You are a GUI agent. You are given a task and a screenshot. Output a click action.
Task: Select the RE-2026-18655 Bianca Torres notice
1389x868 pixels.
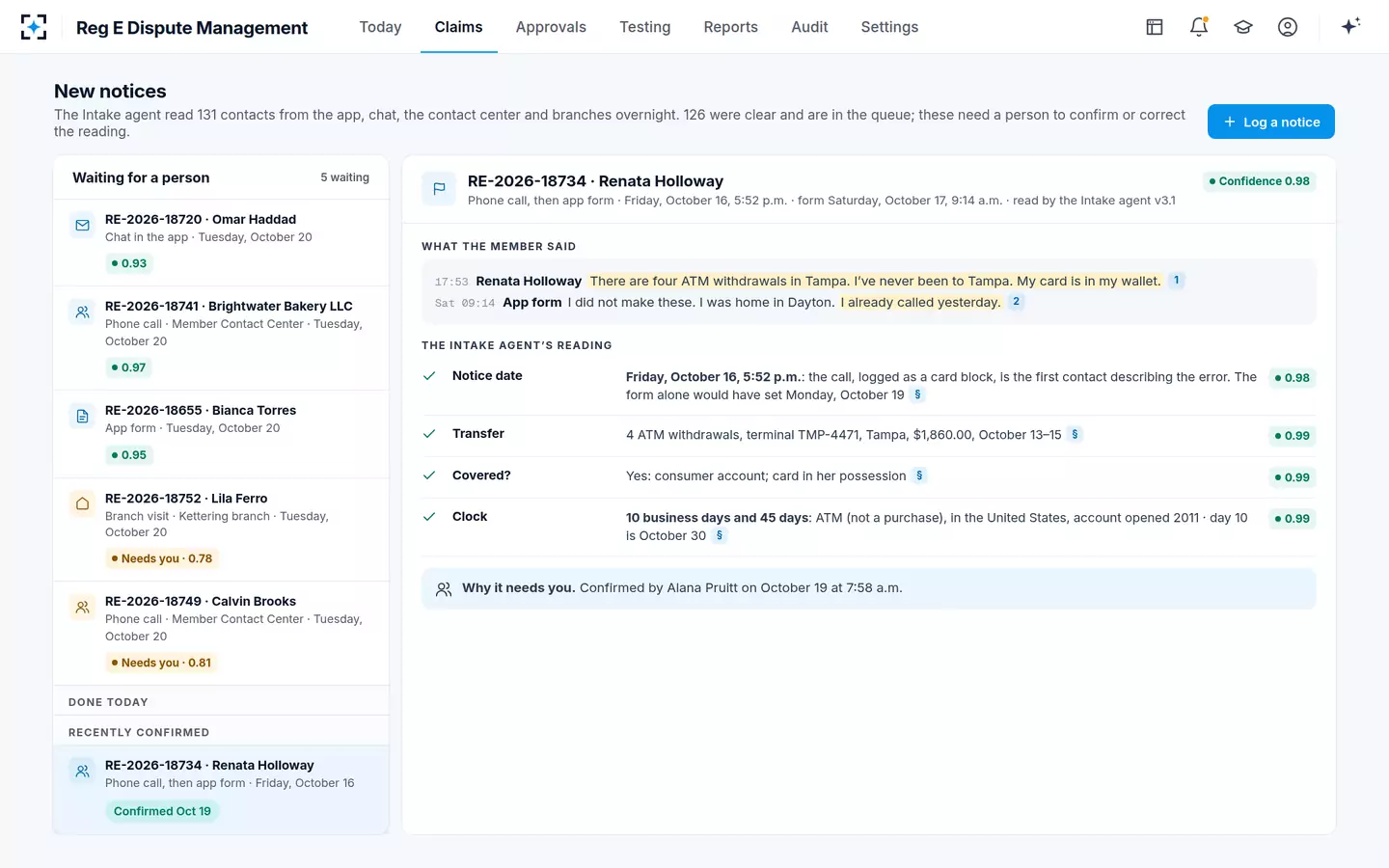221,433
